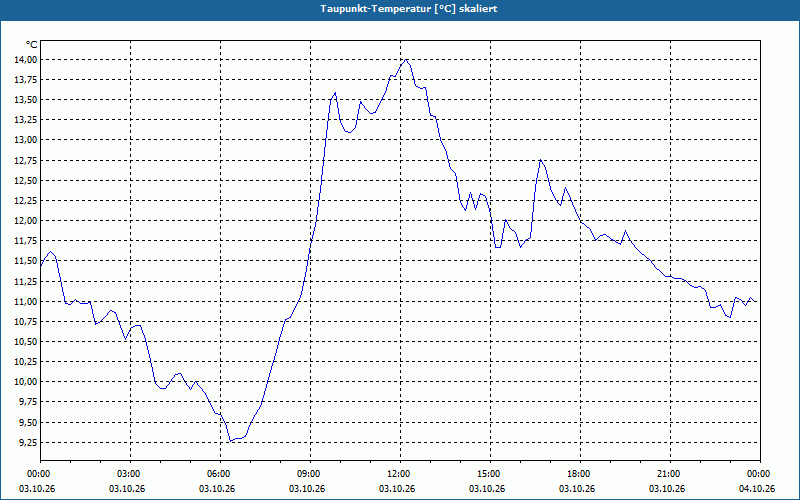Select the 9,75 y-axis label
The image size is (800, 500).
click(x=28, y=402)
